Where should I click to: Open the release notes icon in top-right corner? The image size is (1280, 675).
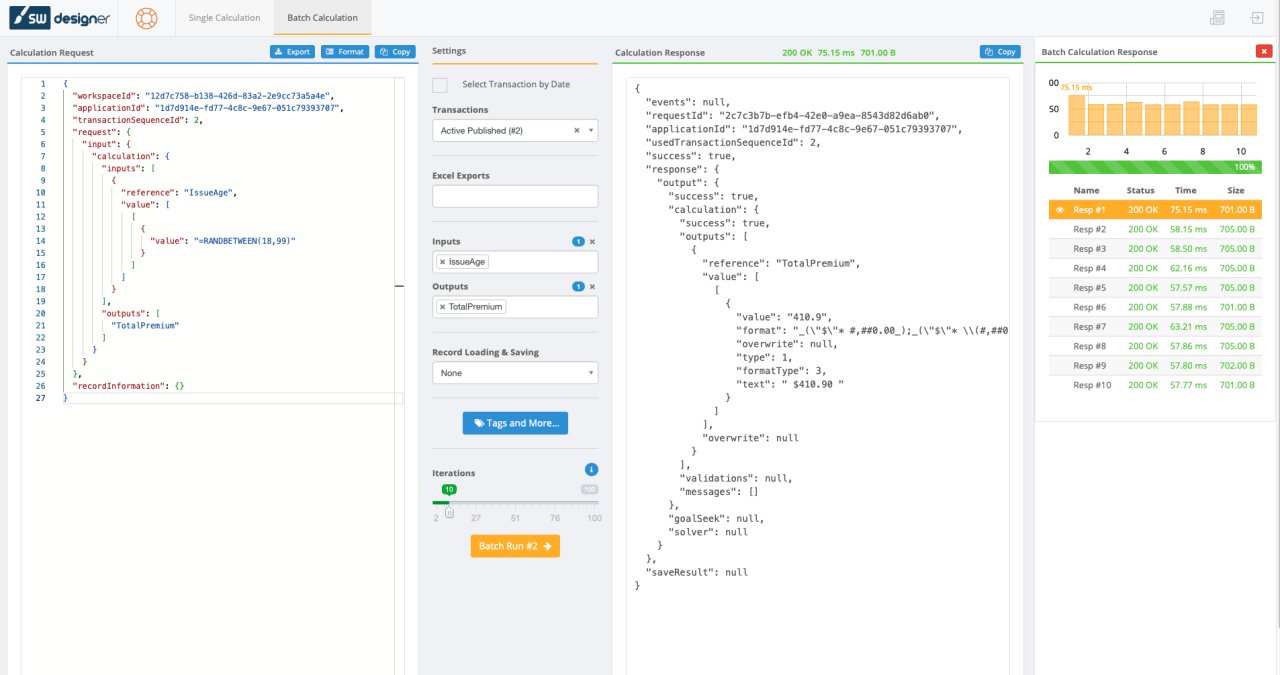1217,17
